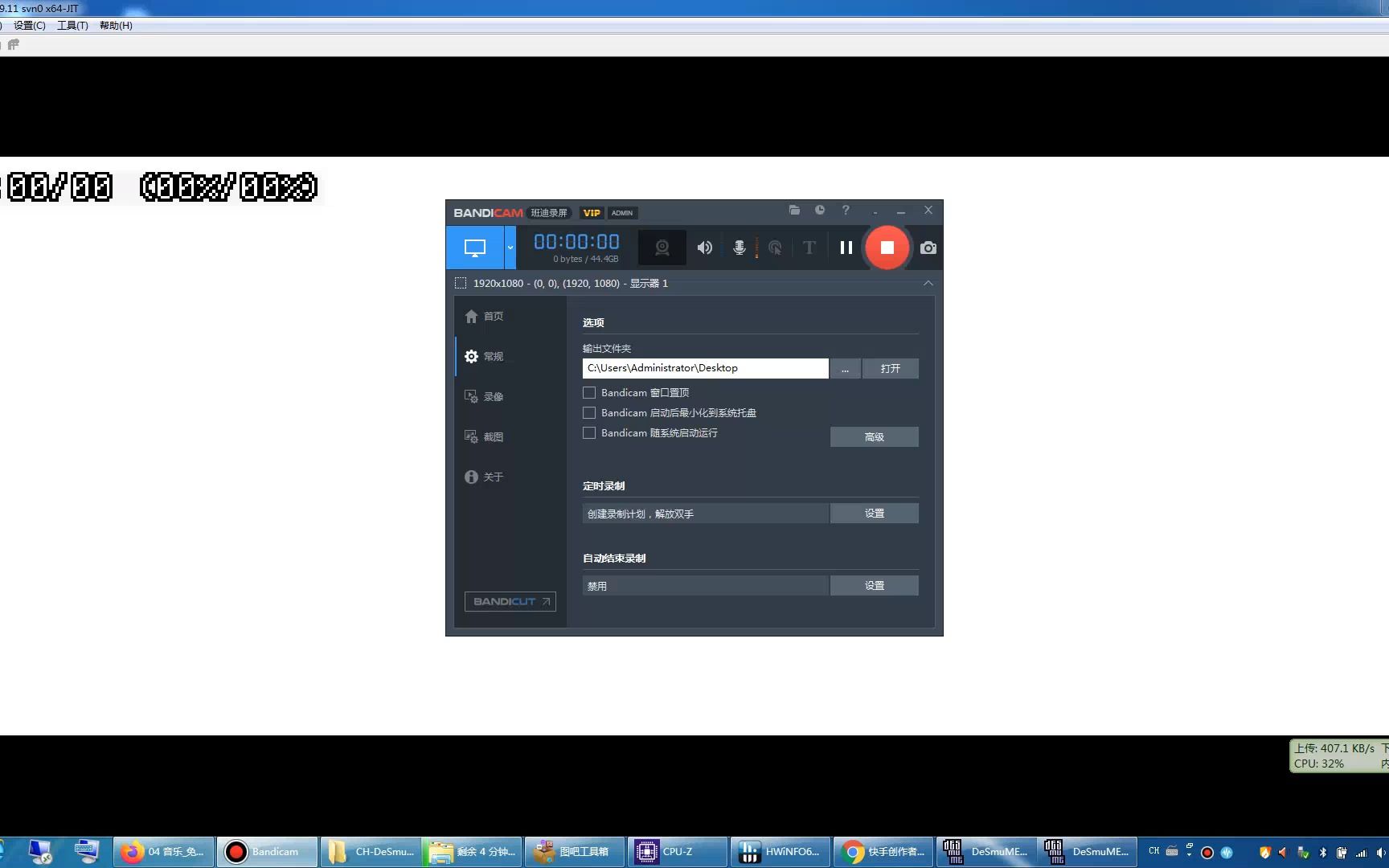
Task: Toggle the webcam overlay icon
Action: pyautogui.click(x=662, y=248)
